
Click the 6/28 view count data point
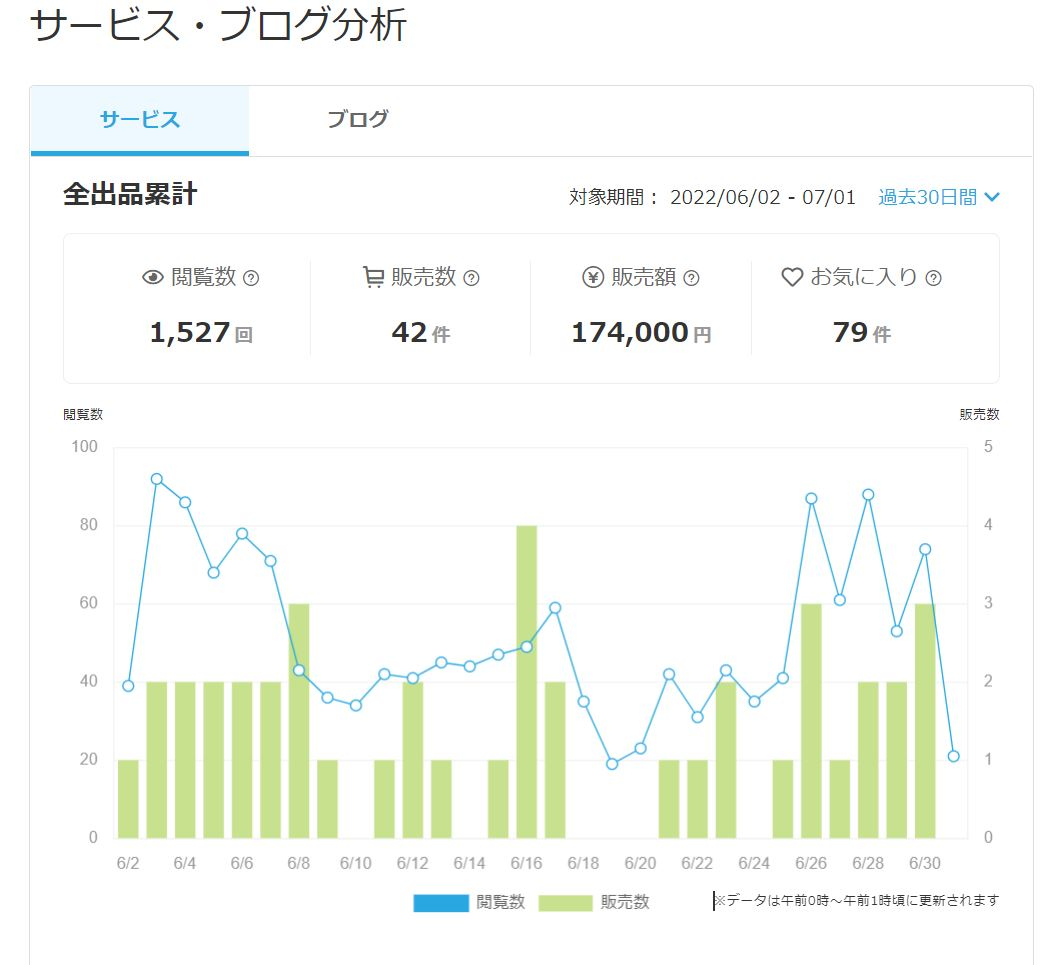pyautogui.click(x=868, y=495)
